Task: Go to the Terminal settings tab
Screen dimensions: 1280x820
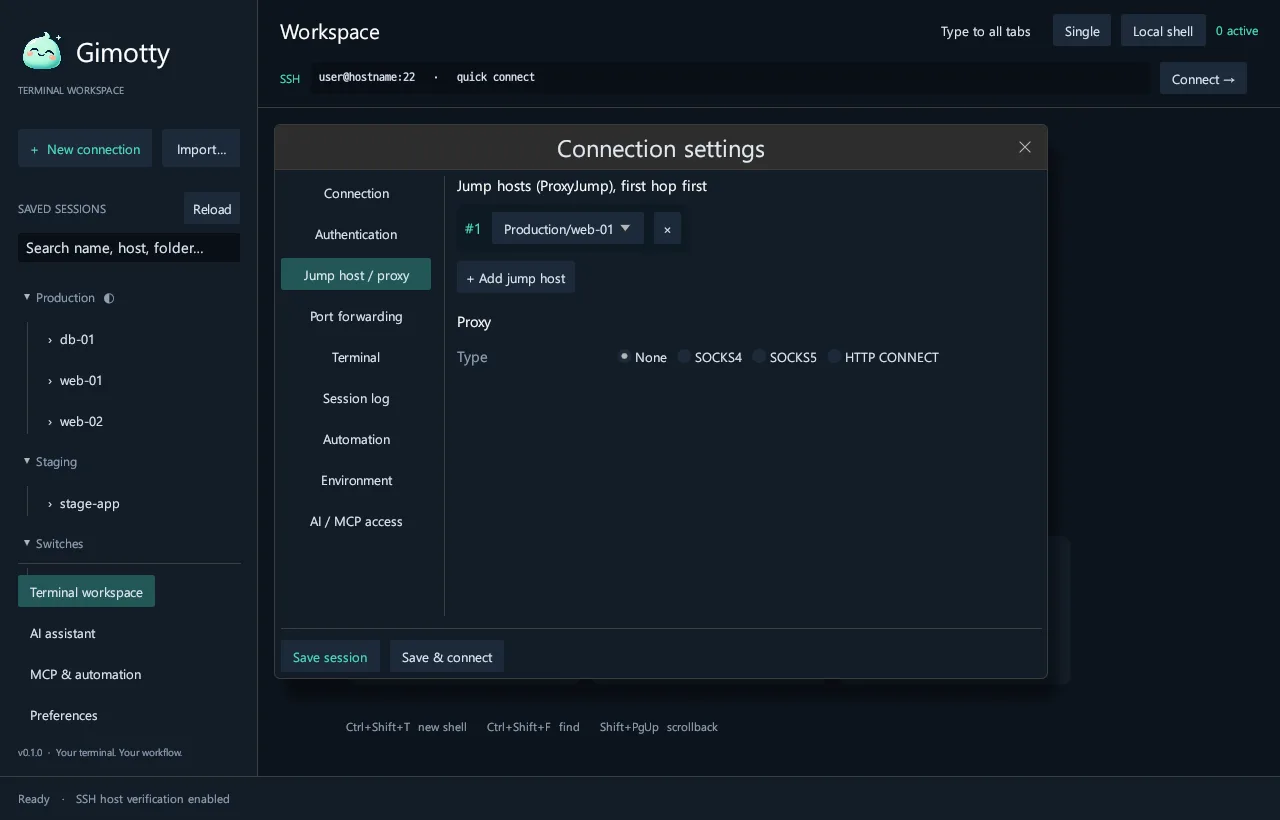Action: coord(356,357)
